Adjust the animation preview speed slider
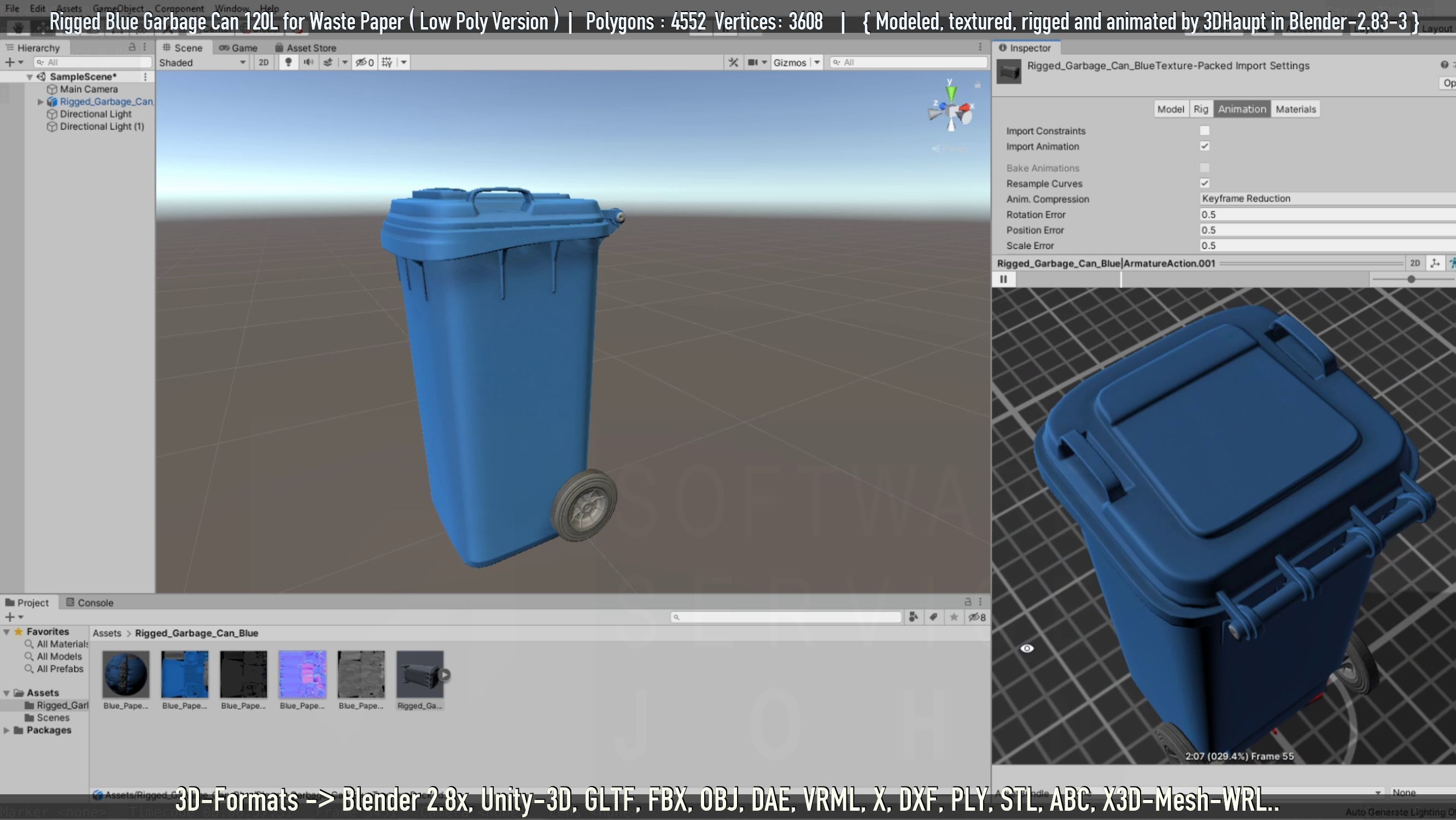 click(1411, 279)
